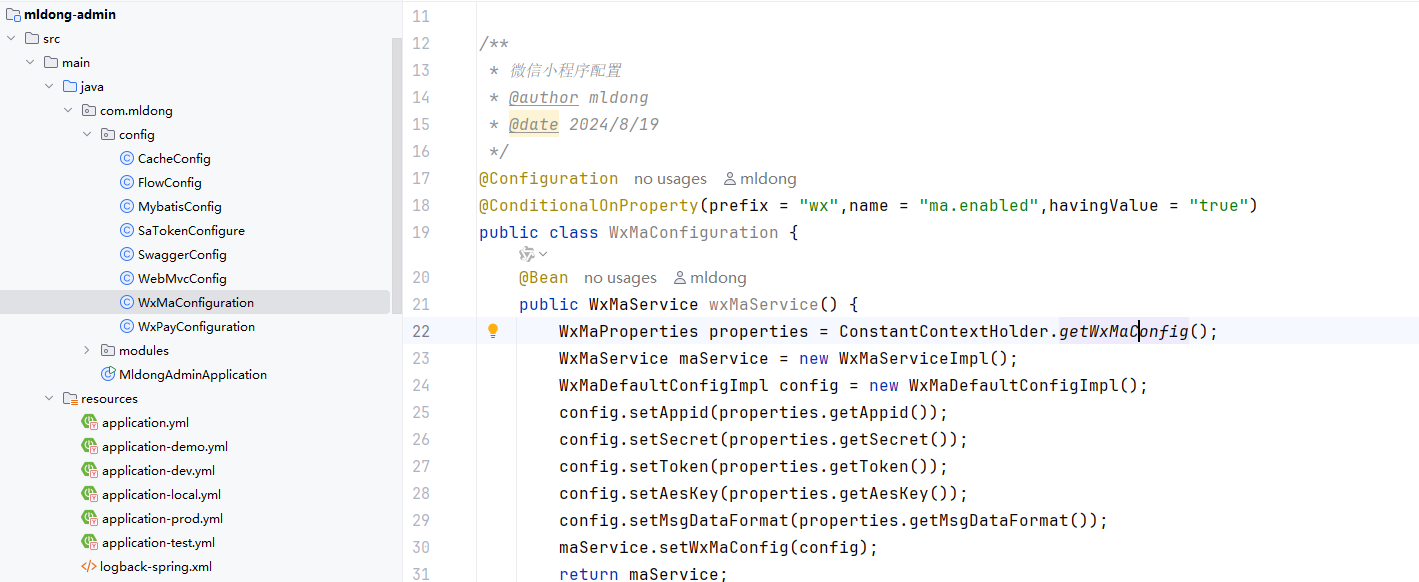Collapse the resources folder
This screenshot has height=582, width=1419.
coord(49,398)
